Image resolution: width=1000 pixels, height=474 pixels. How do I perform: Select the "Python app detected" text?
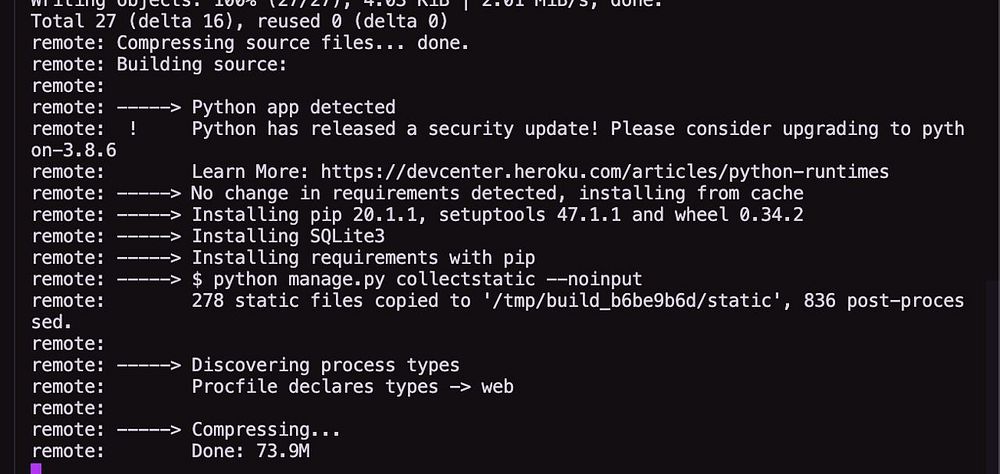coord(293,108)
